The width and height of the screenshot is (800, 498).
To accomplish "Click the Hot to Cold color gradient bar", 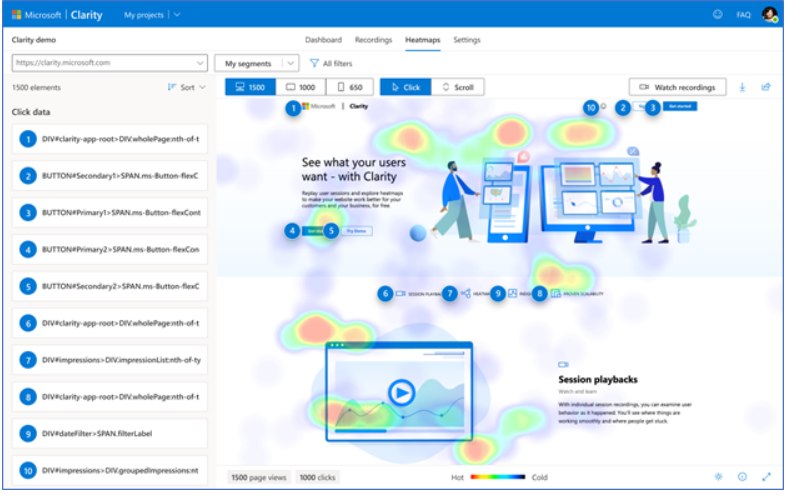I will tap(497, 477).
